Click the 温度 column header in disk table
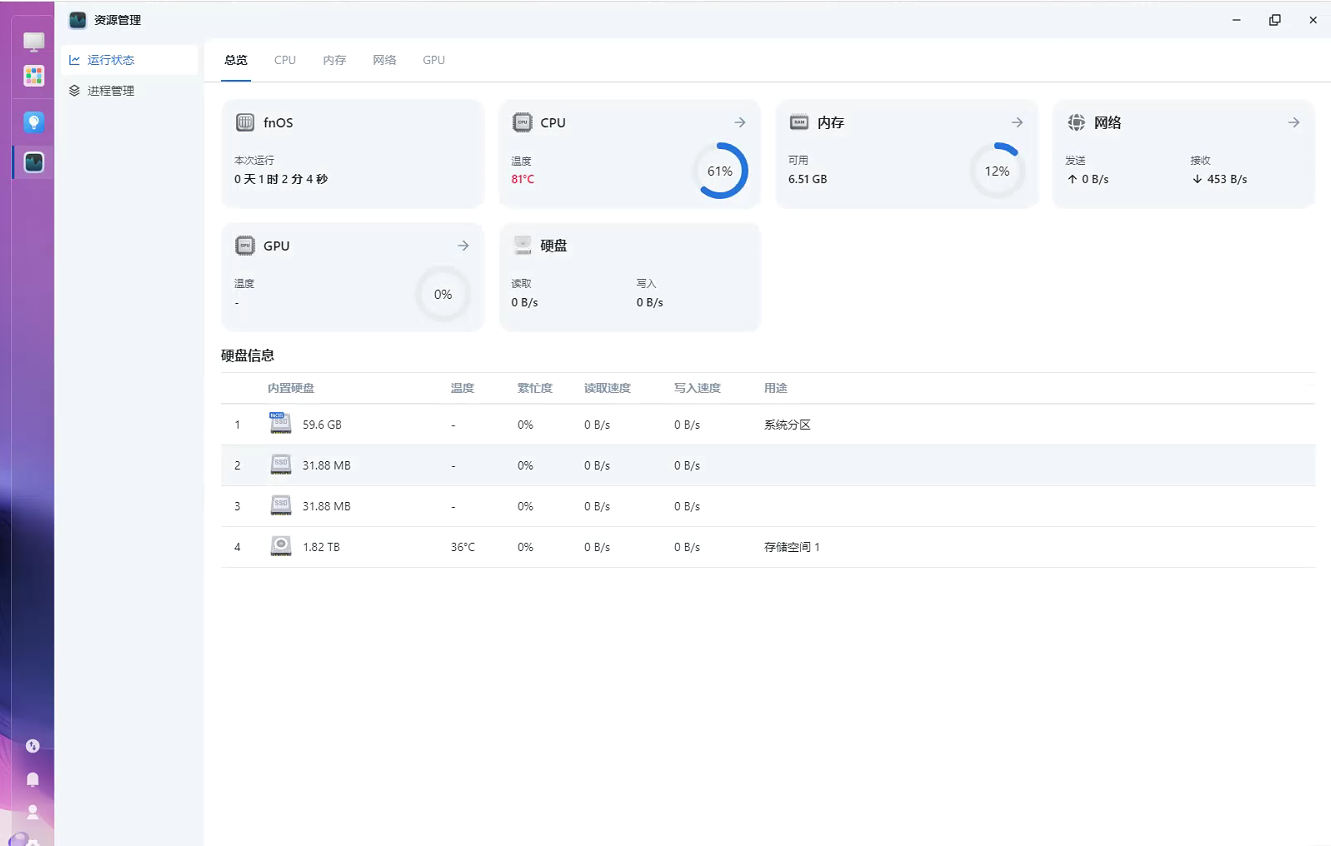 [x=462, y=388]
